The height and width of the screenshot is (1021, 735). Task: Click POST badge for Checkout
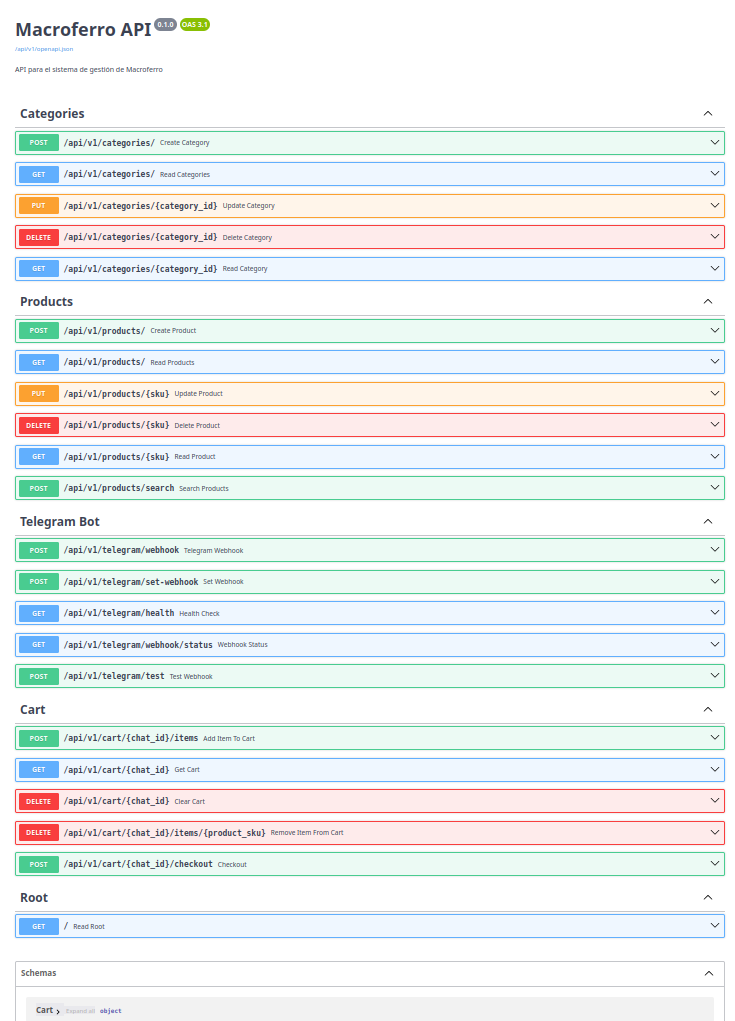tap(39, 865)
